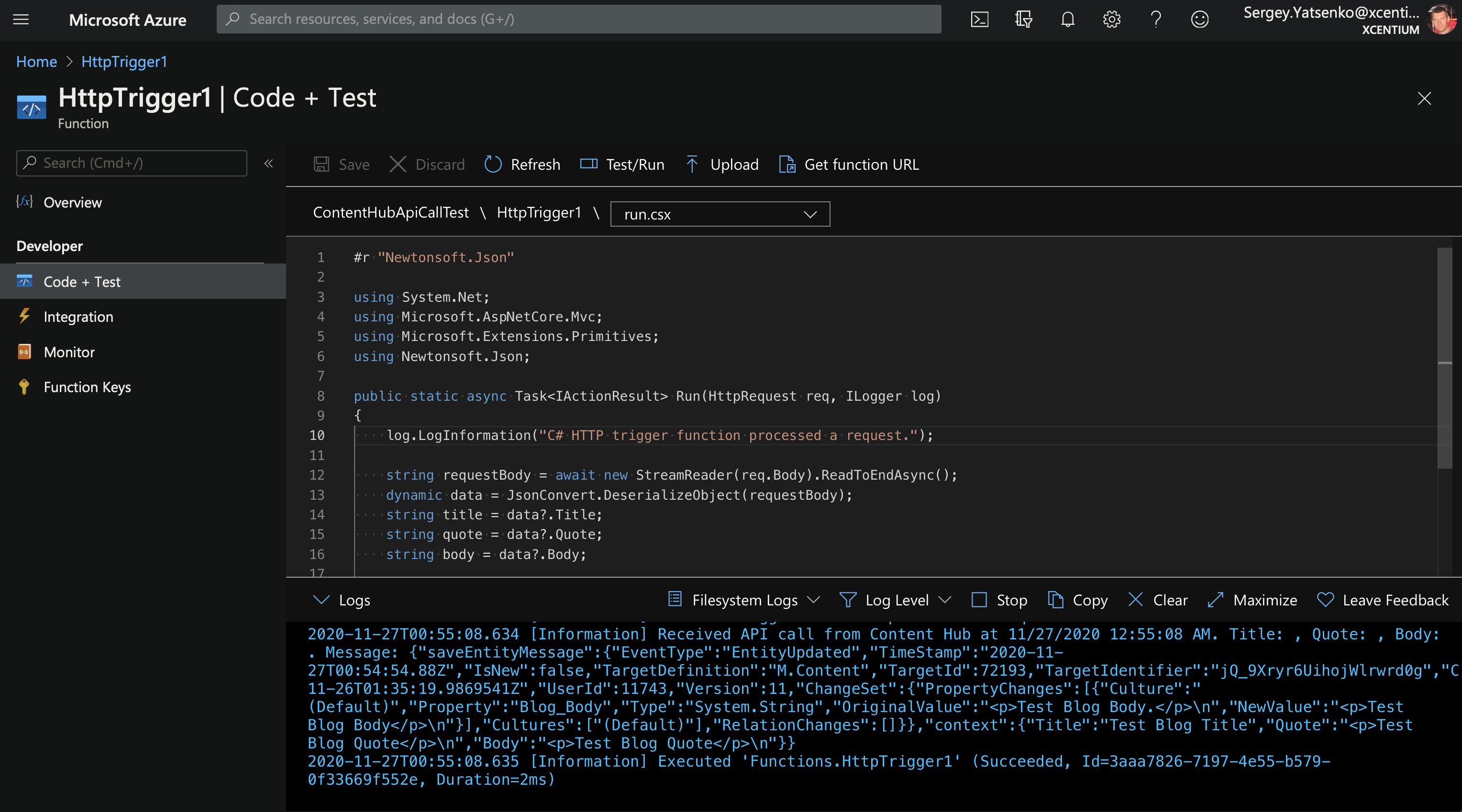Click the HttpTrigger1 function icon in header
This screenshot has width=1462, height=812.
click(31, 107)
